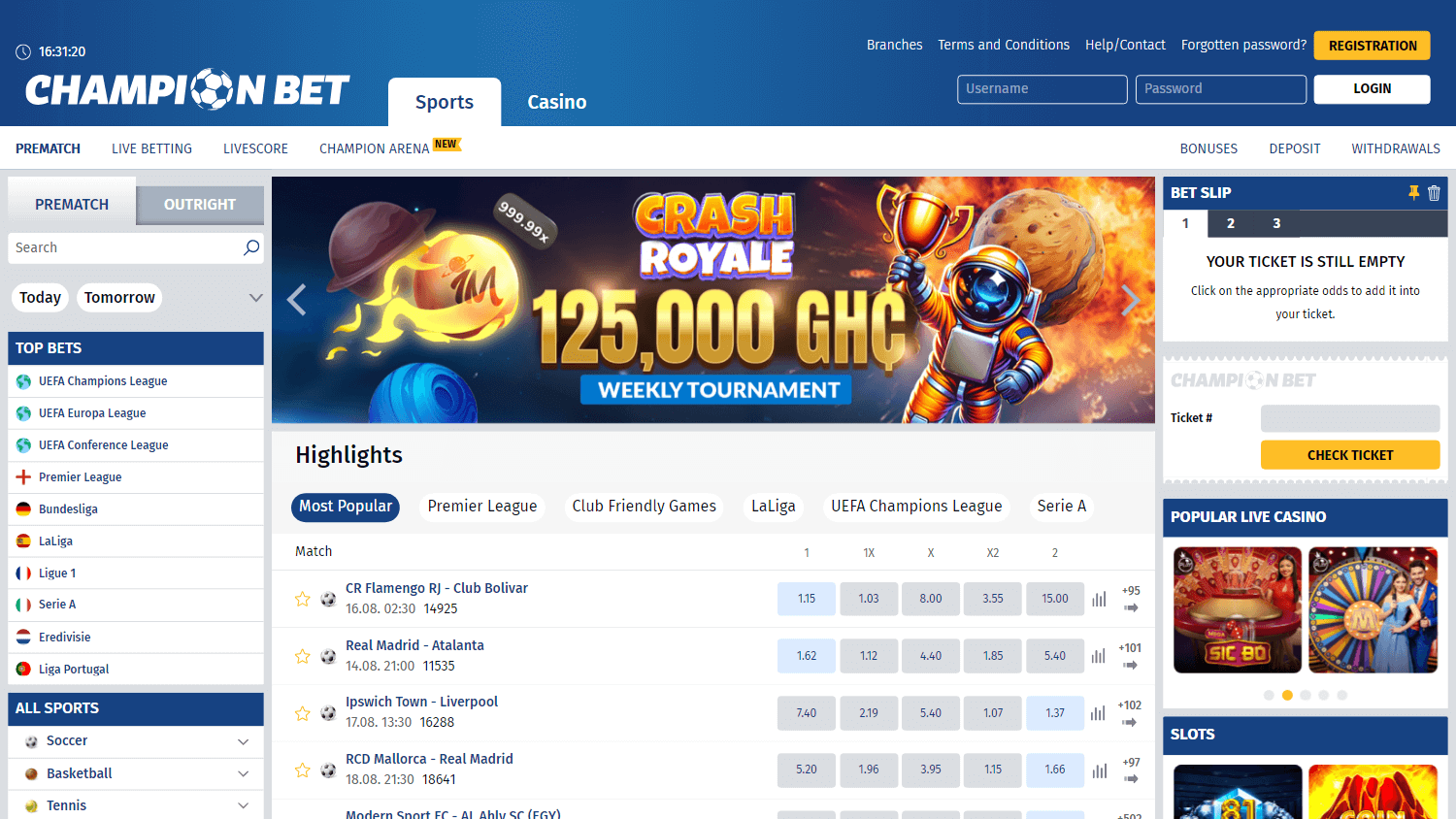Click odds 5.40 for Atalanta win
Screen dimensions: 1456x819
point(1055,656)
